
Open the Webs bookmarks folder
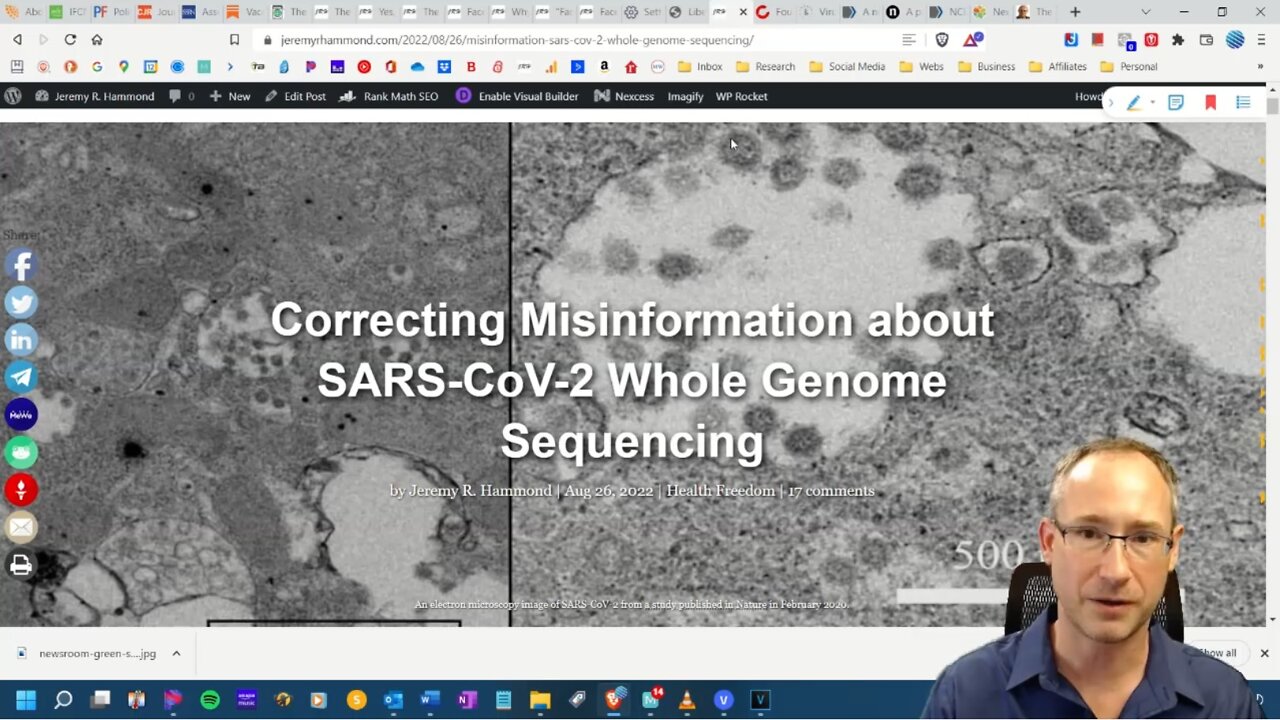[921, 67]
